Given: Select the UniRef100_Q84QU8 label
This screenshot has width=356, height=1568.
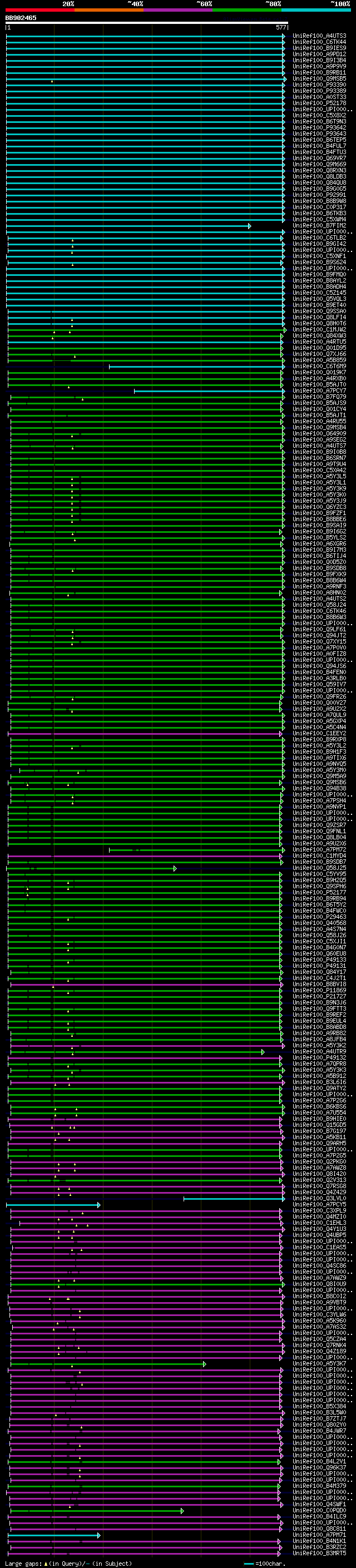Looking at the screenshot, I should click(319, 182).
